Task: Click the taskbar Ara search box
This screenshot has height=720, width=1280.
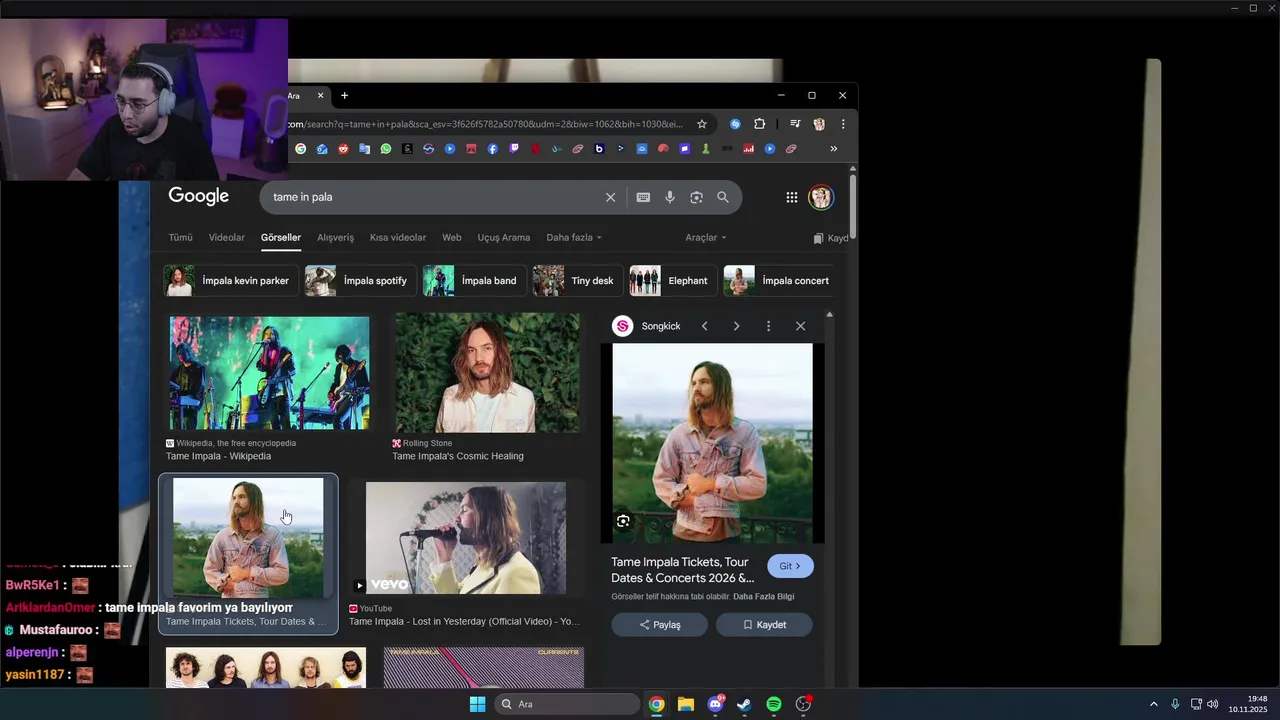Action: tap(566, 704)
